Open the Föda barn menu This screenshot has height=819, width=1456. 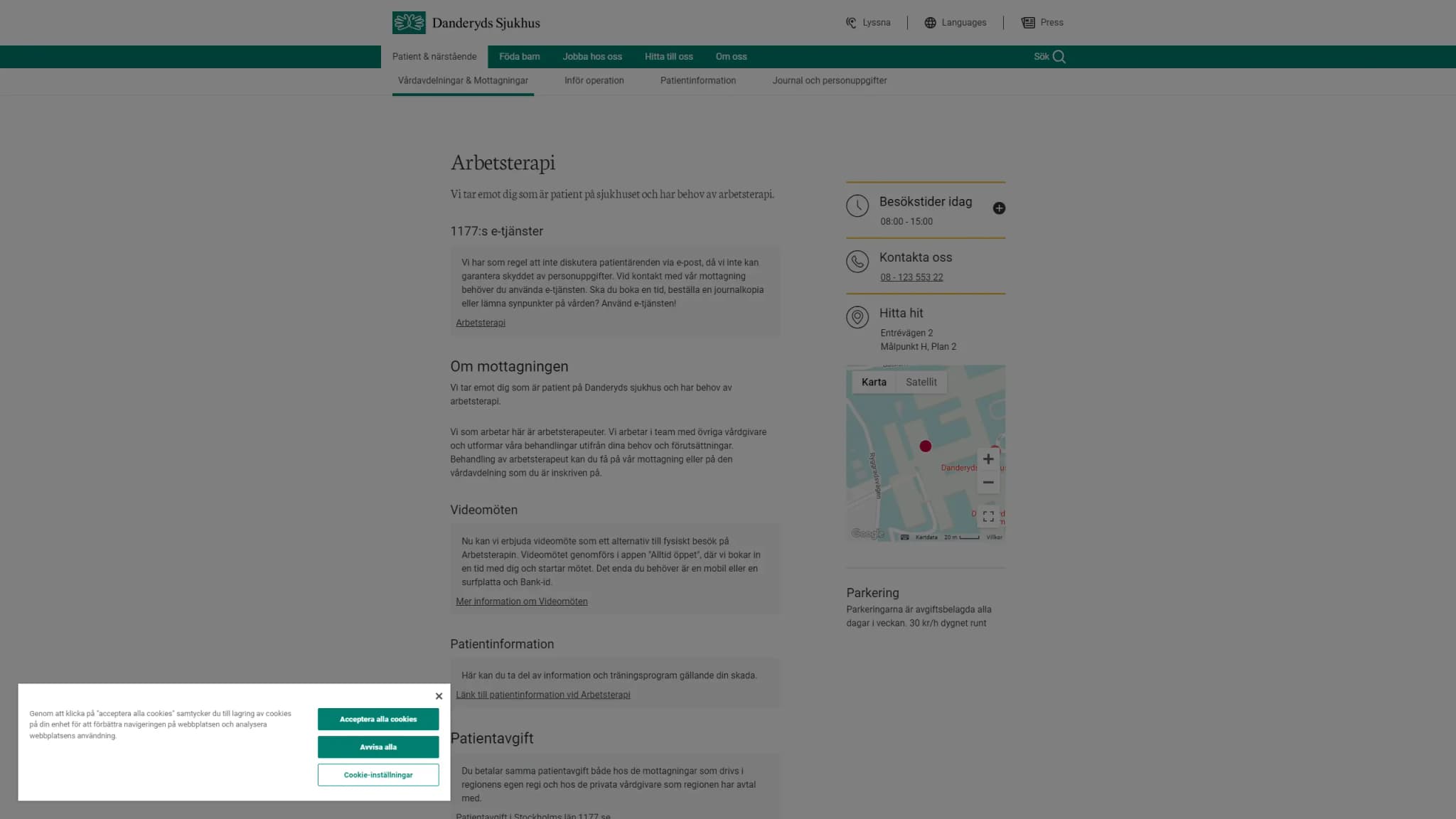click(519, 57)
